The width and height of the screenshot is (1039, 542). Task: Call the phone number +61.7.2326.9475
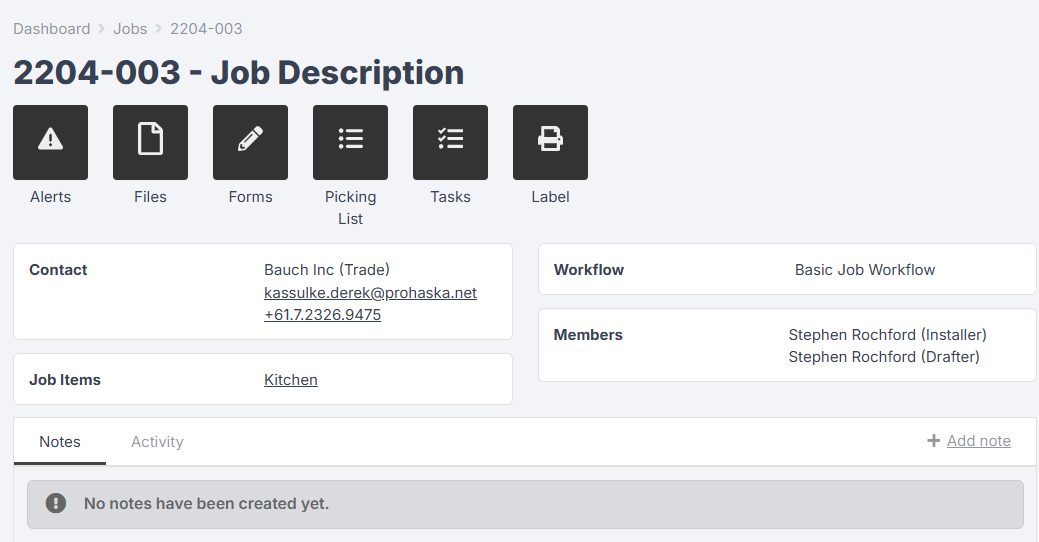point(323,315)
